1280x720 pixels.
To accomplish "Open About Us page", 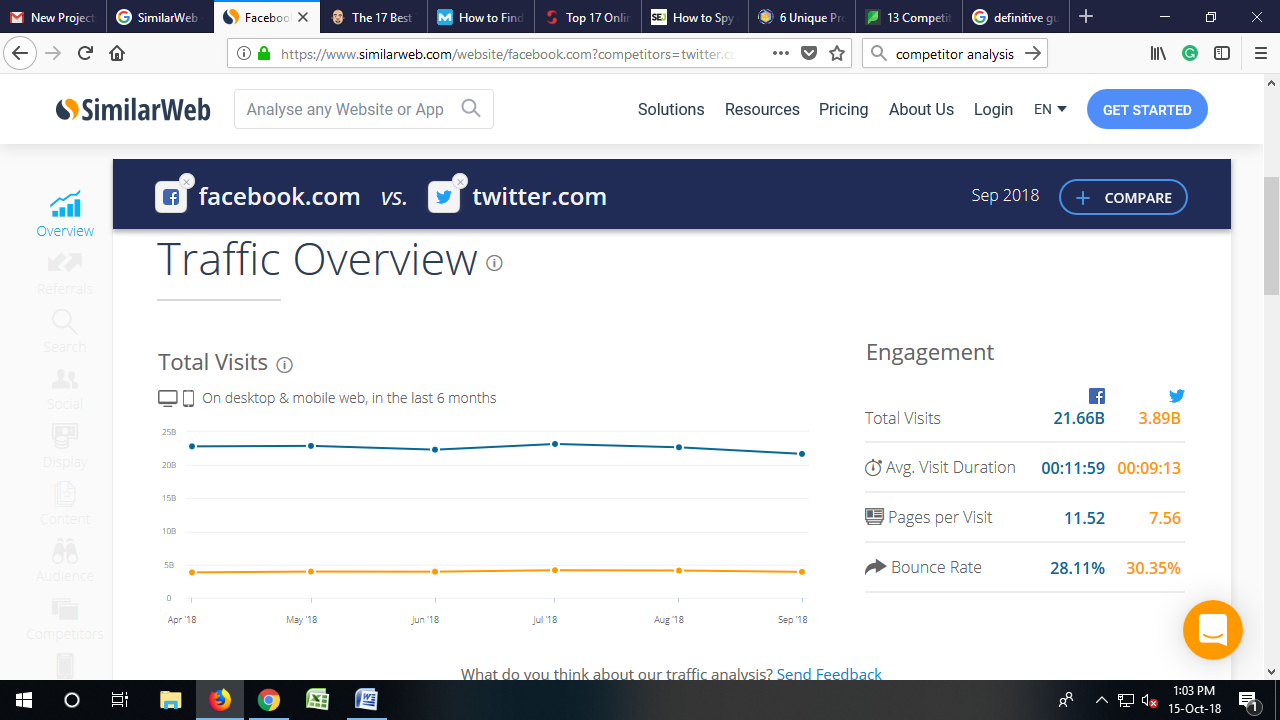I will point(921,109).
